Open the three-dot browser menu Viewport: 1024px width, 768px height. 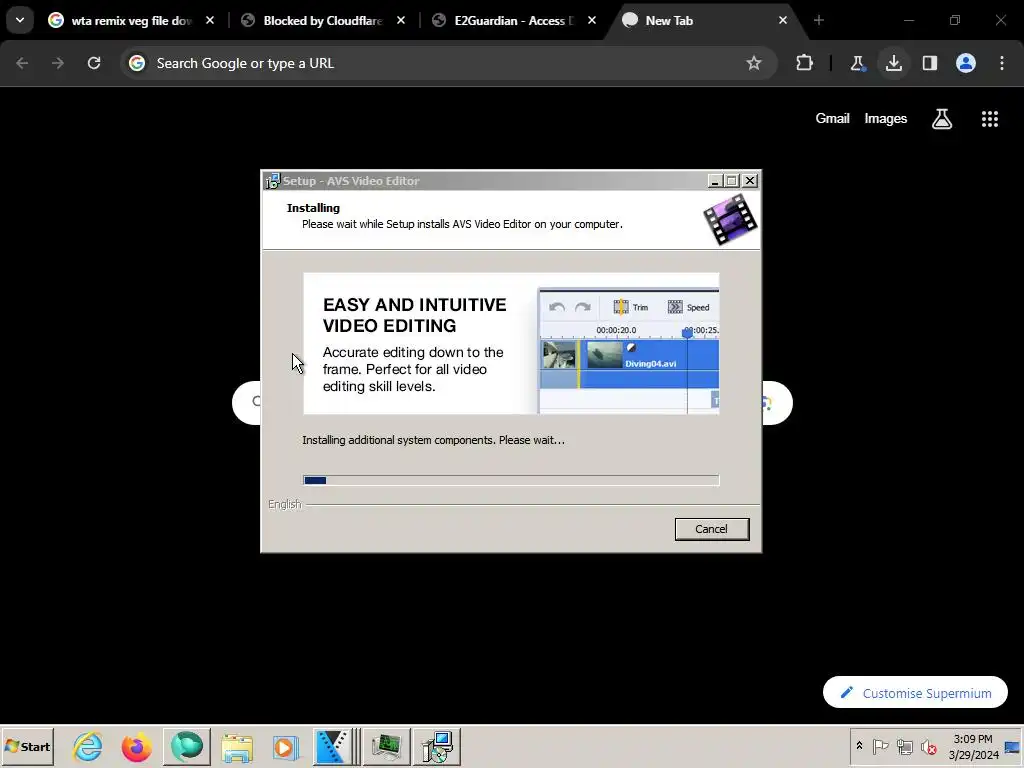(1002, 63)
